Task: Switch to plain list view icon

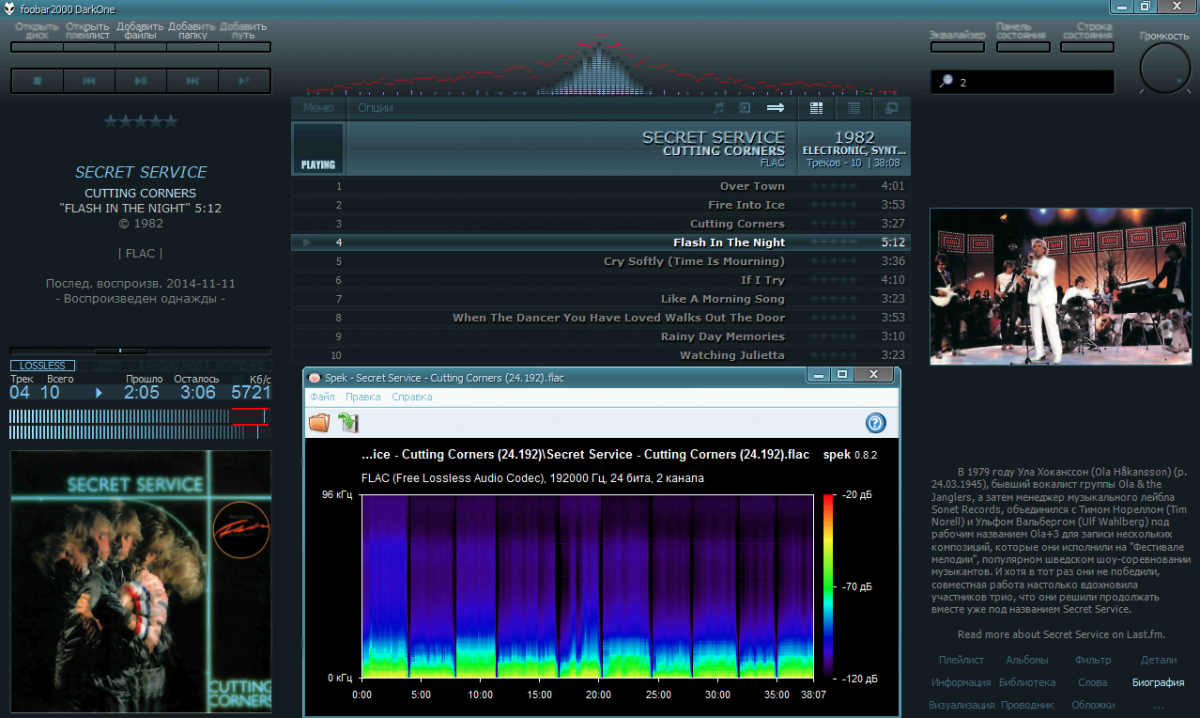Action: (854, 108)
